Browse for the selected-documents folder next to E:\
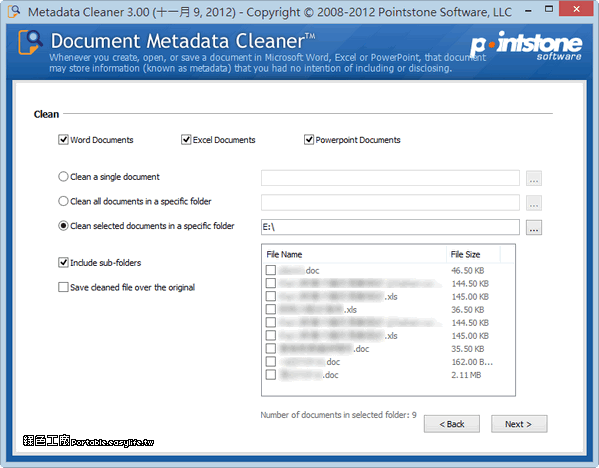599x468 pixels. point(534,228)
